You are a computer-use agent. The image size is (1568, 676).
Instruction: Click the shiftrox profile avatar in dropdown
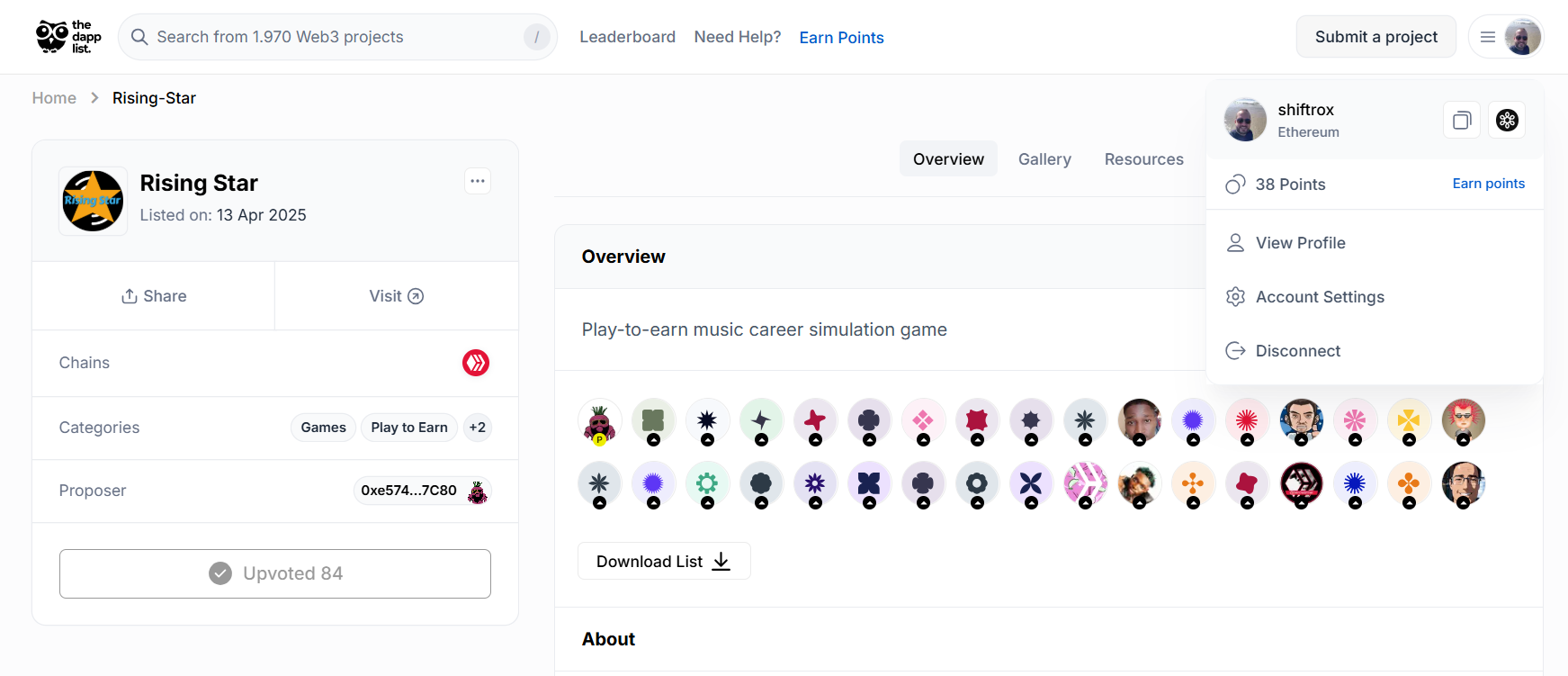(1245, 120)
